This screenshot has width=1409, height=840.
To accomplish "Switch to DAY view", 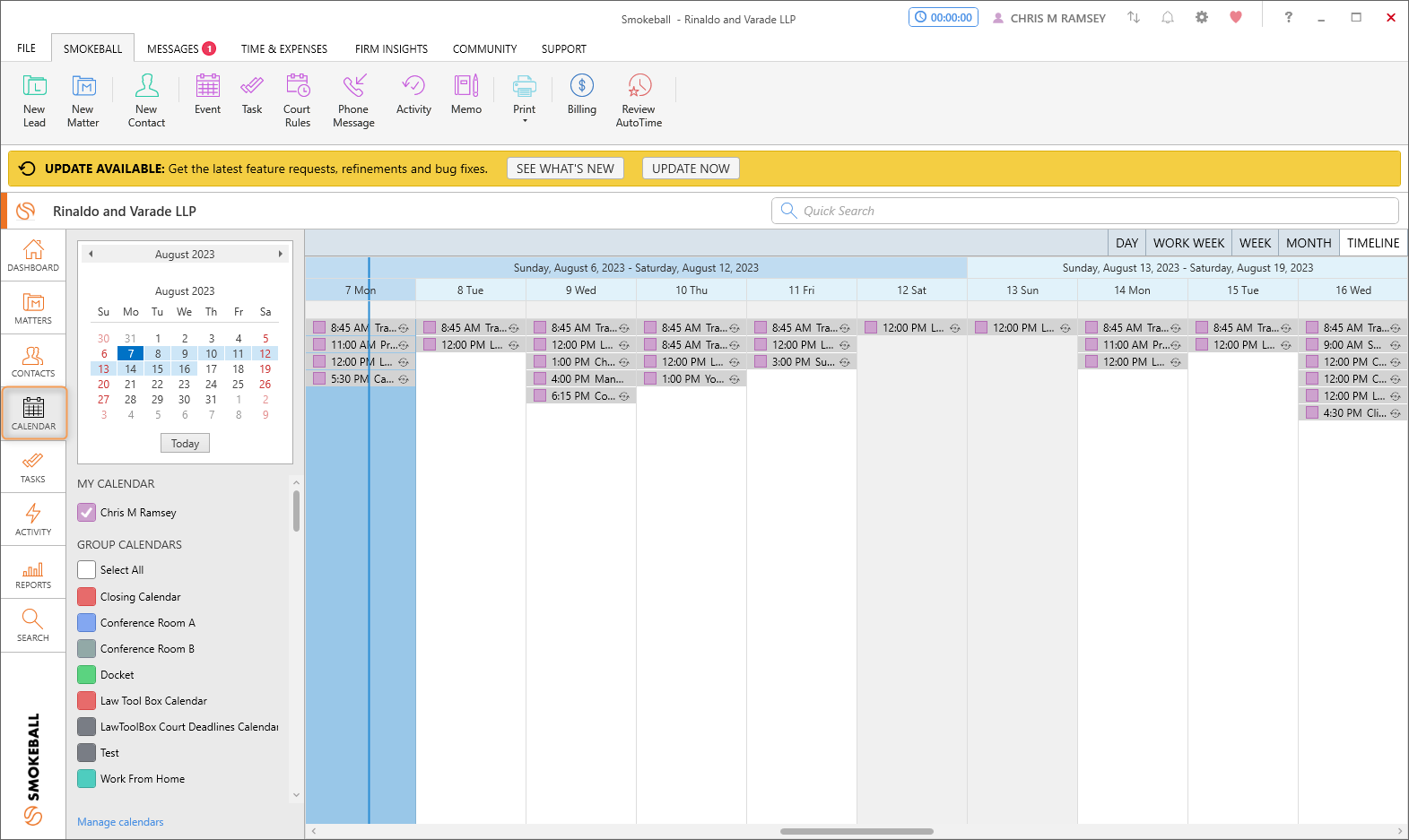I will tap(1127, 243).
